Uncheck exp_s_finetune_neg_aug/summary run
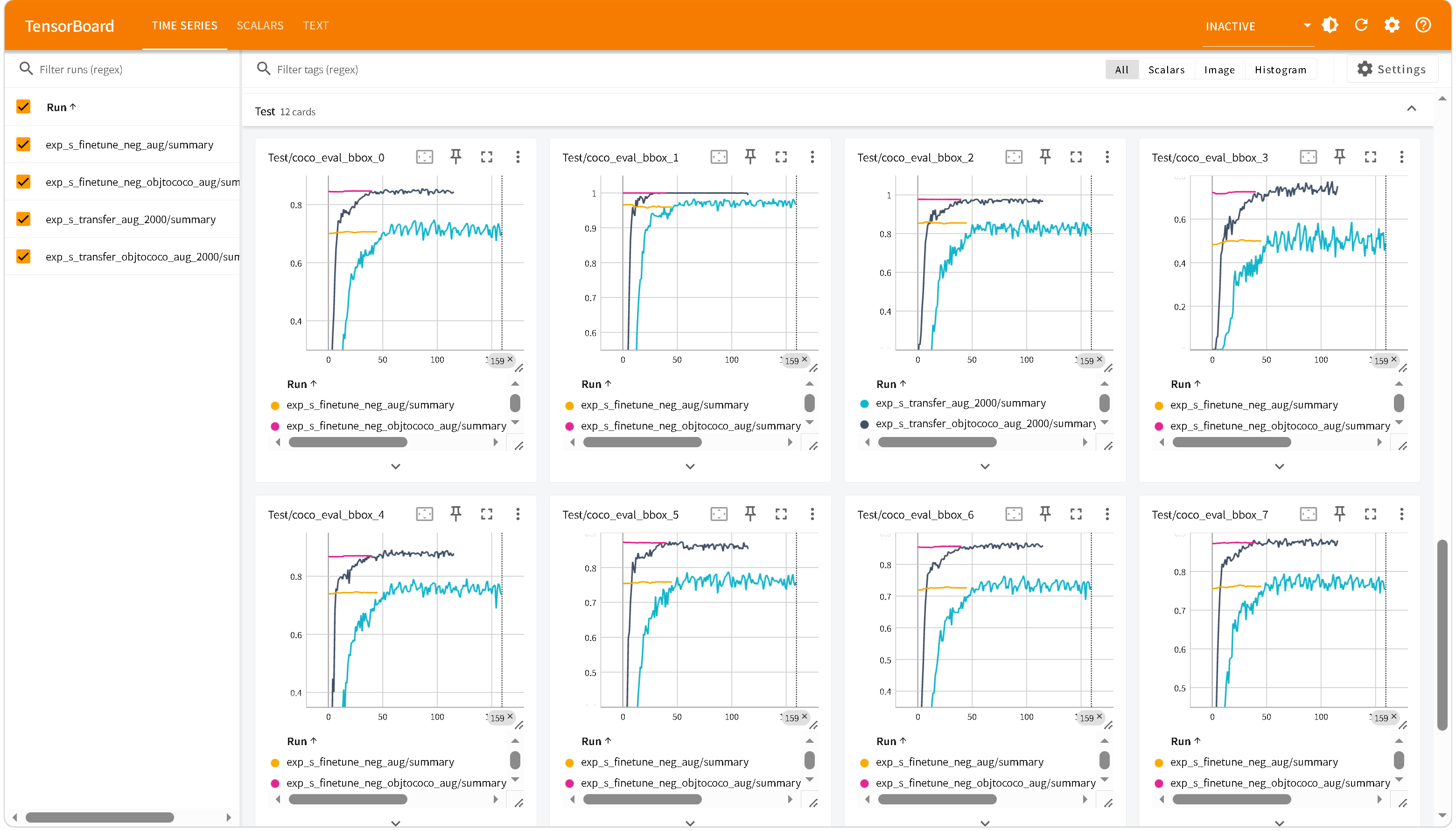Screen dimensions: 1456x831 [23, 144]
